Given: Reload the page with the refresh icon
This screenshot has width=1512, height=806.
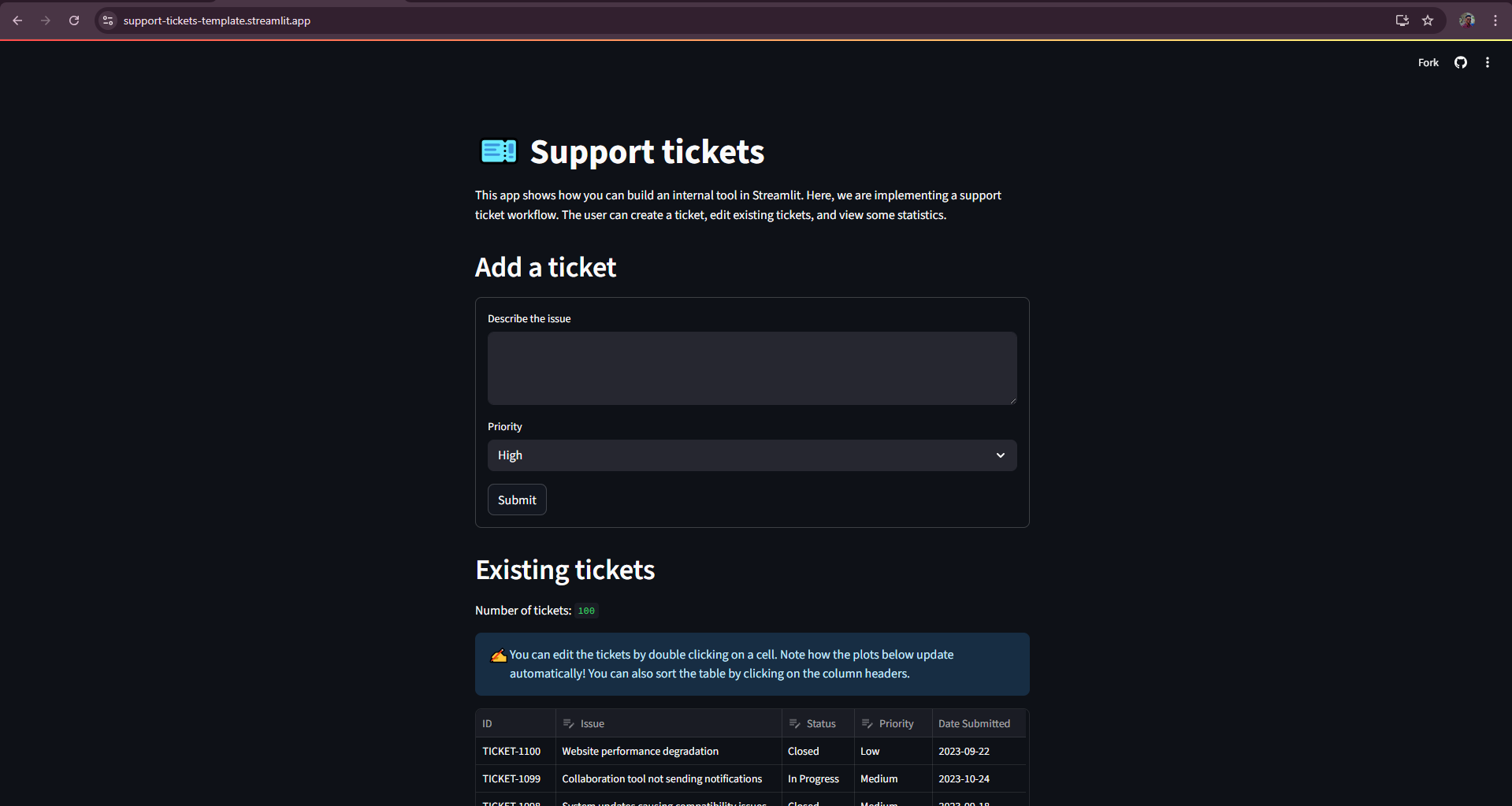Looking at the screenshot, I should (x=74, y=20).
